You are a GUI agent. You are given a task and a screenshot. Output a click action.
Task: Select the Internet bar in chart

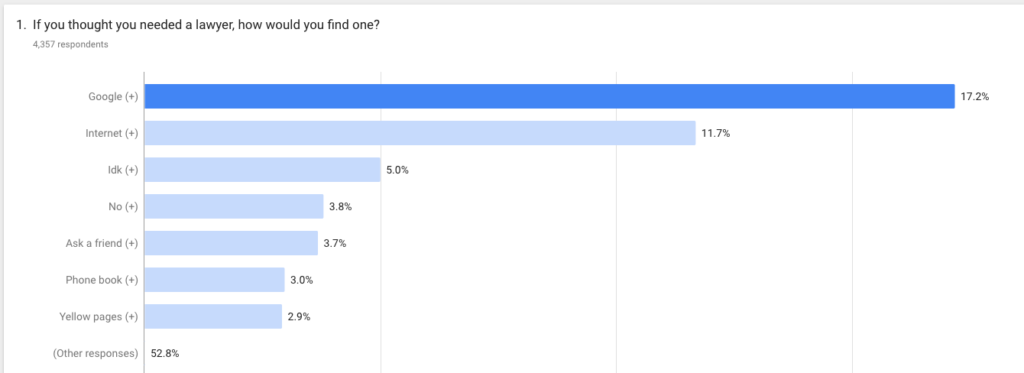click(x=420, y=133)
